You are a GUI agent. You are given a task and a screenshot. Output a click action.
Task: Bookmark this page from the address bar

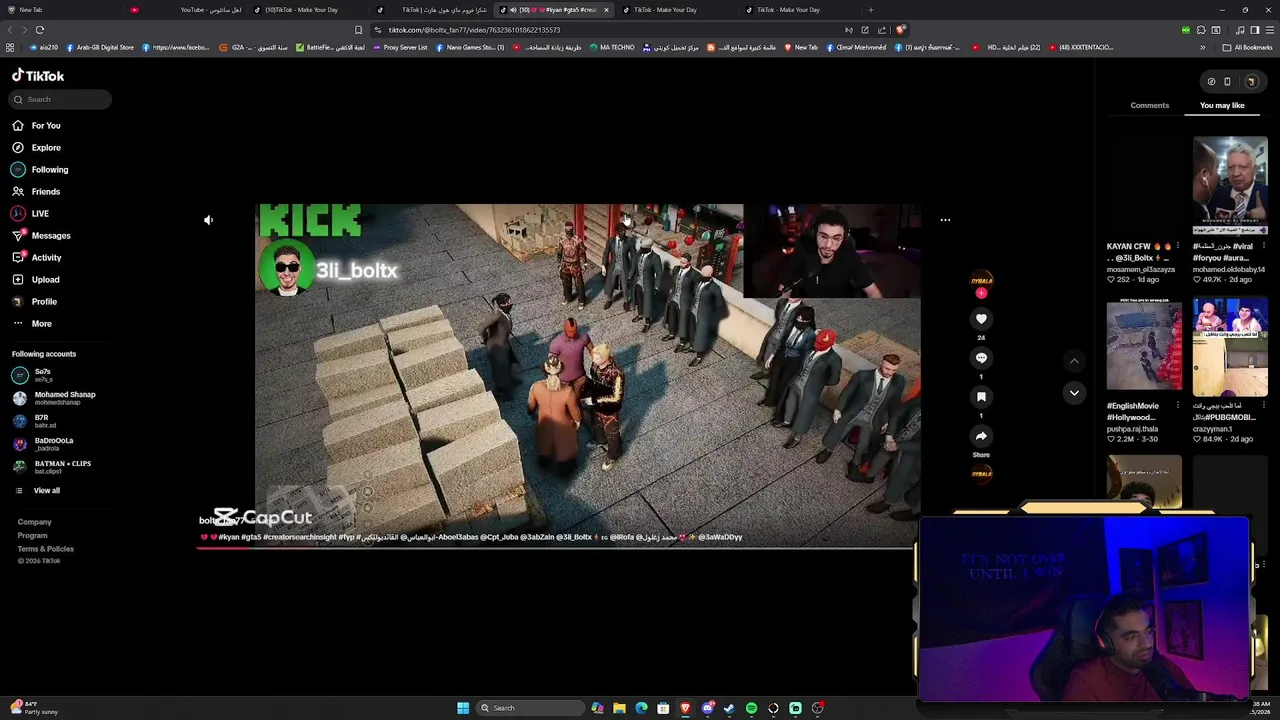tap(358, 30)
